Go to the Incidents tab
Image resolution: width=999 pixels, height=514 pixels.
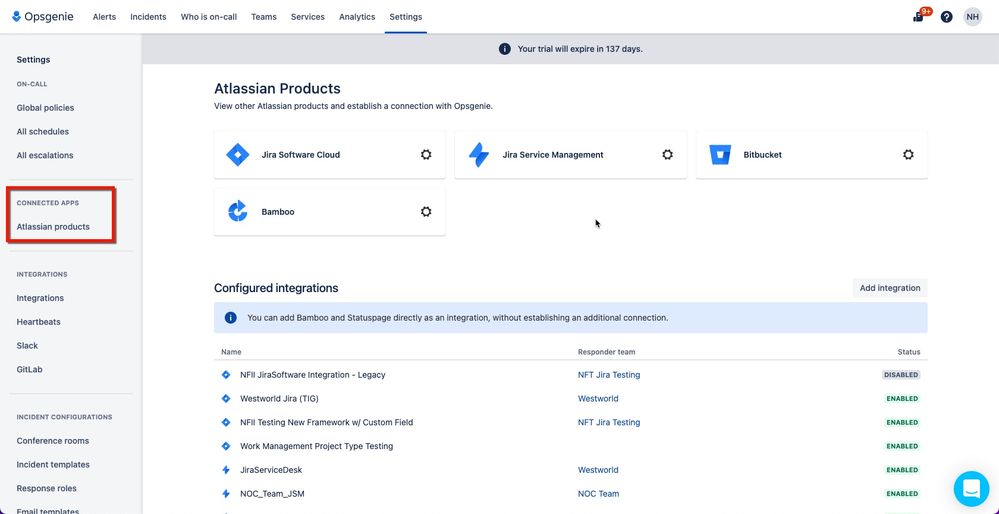click(x=148, y=17)
